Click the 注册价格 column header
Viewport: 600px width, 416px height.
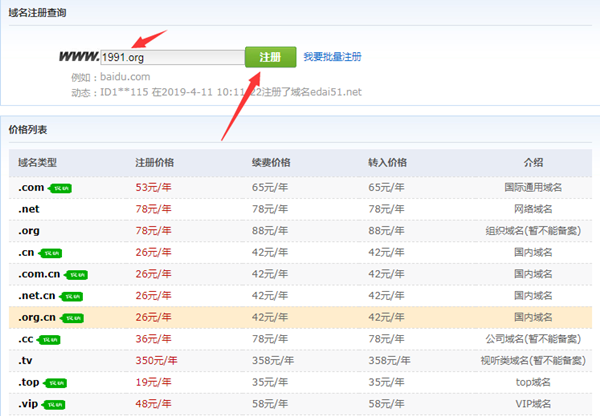pos(155,162)
